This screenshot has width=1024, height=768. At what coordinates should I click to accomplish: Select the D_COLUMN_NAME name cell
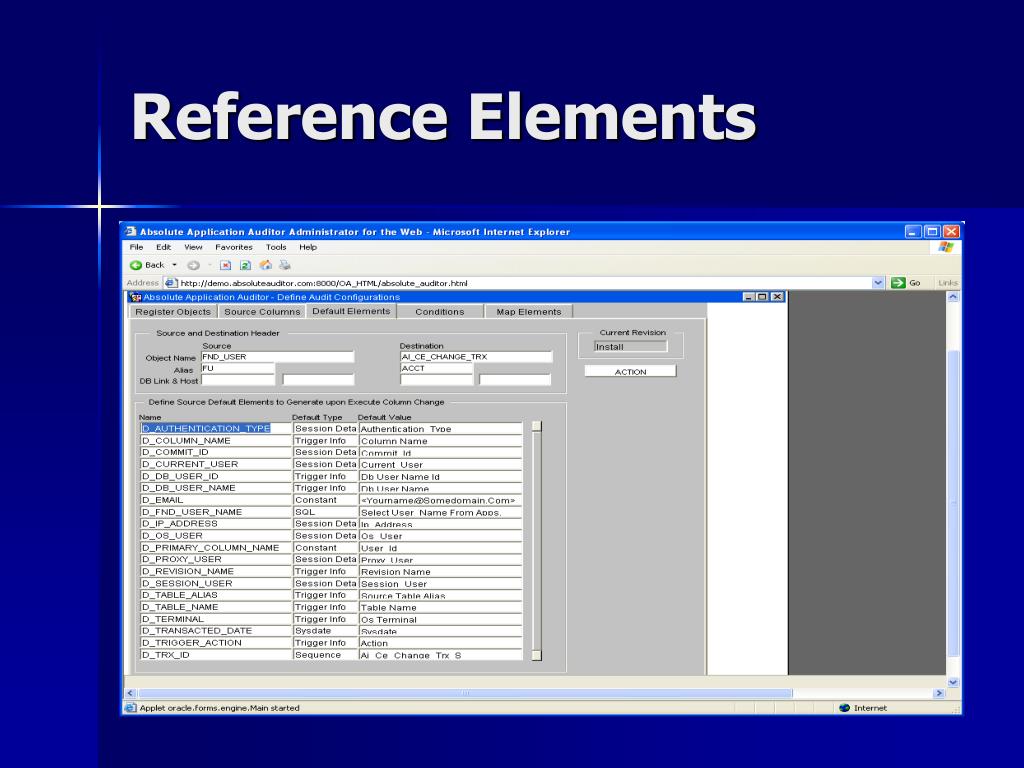tap(216, 441)
